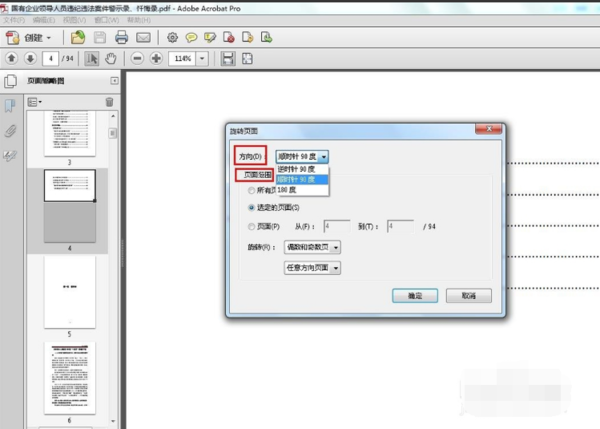Choose counterclockwise 90 degrees option
Screen dimensions: 600x429
point(302,169)
